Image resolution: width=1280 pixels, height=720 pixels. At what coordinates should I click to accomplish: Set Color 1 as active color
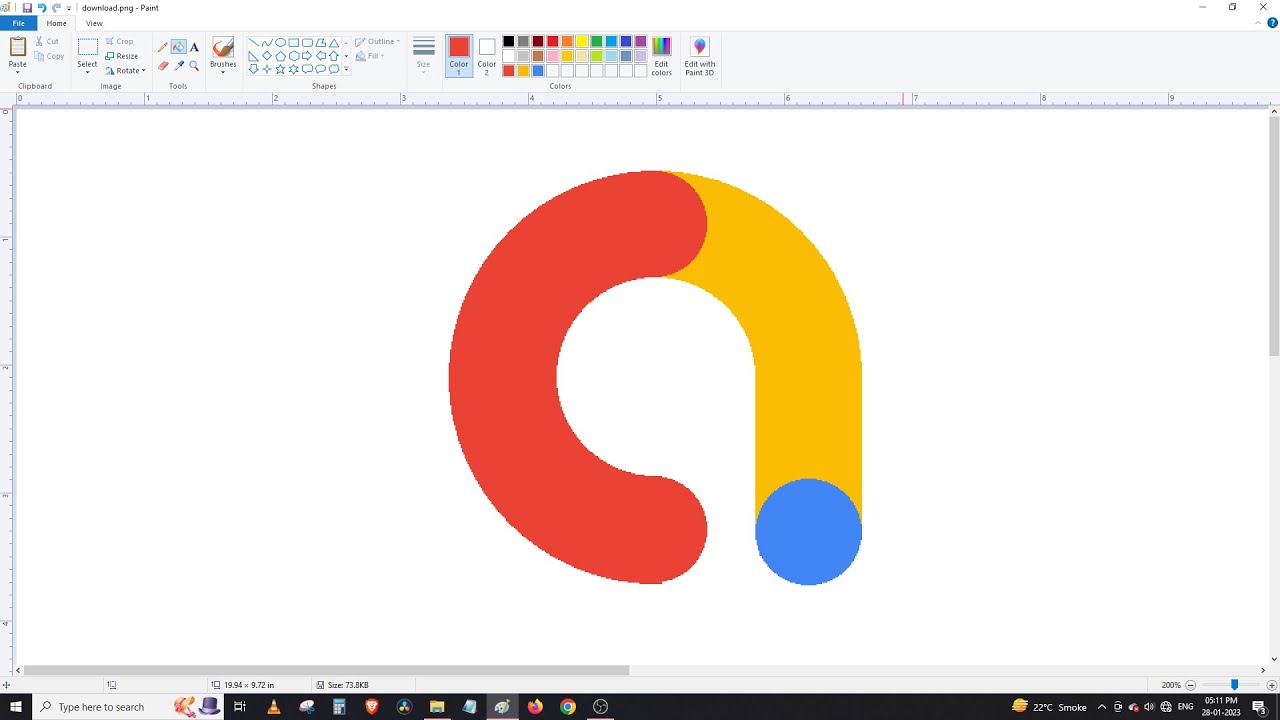pos(459,56)
